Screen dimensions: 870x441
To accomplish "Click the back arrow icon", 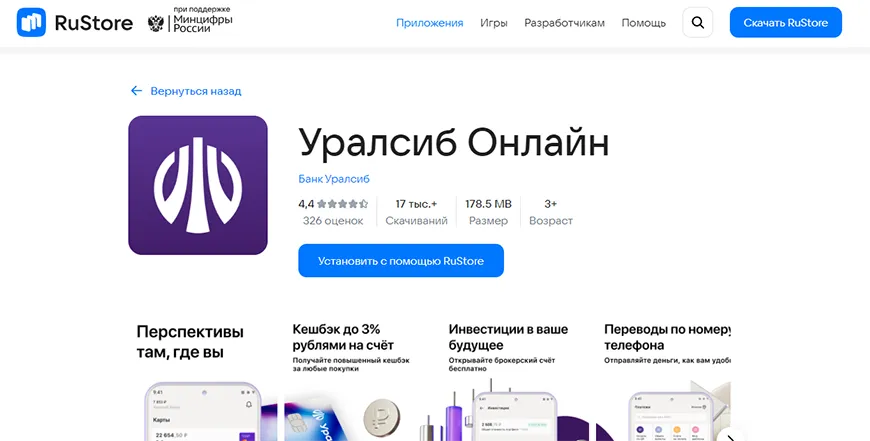I will coord(136,91).
